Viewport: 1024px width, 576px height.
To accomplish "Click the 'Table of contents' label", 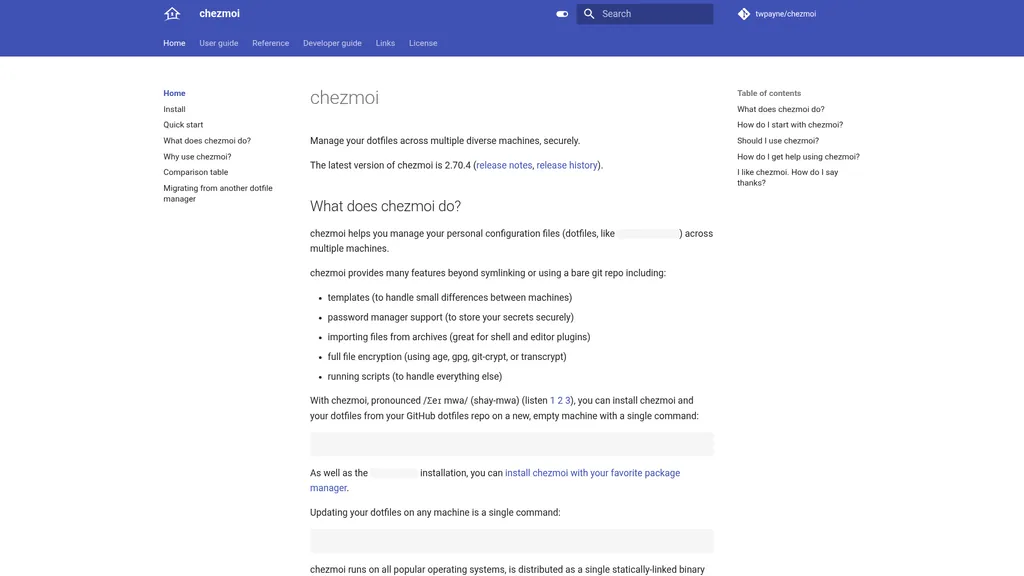I will (769, 93).
